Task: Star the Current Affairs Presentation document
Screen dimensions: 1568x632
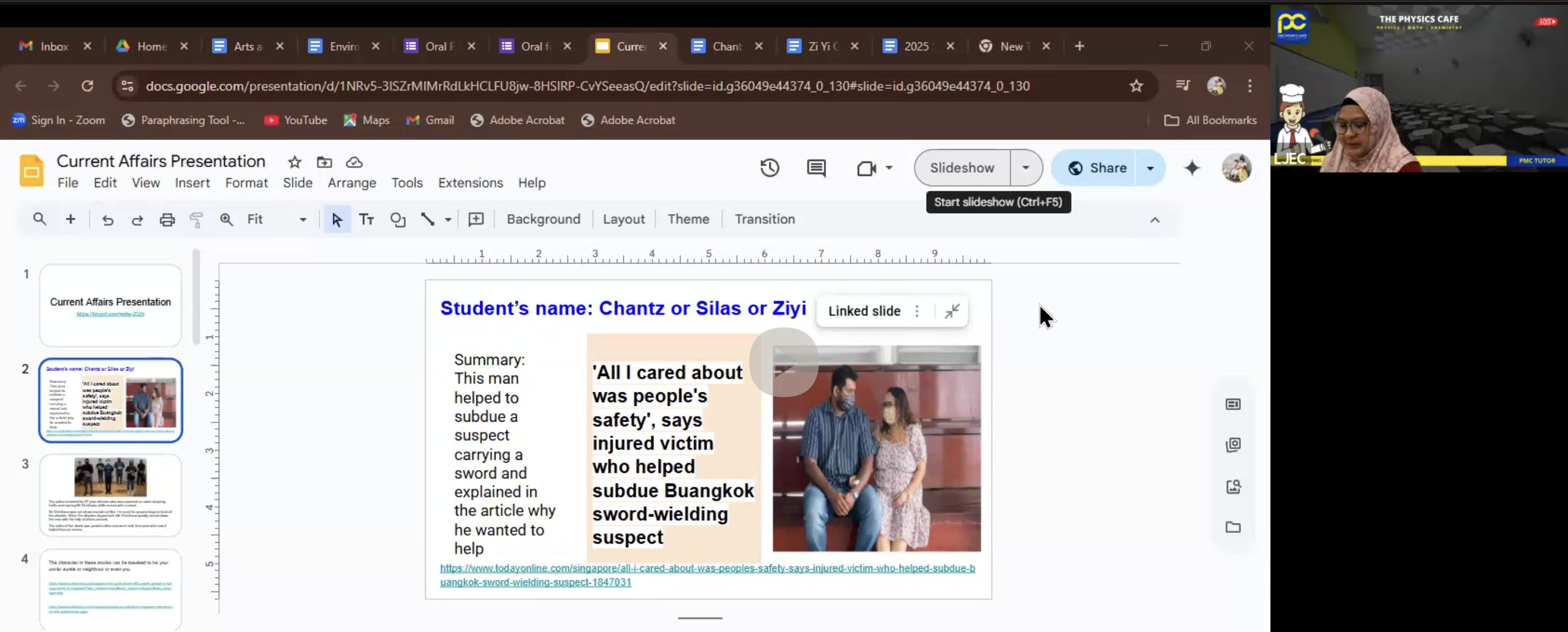Action: click(295, 162)
